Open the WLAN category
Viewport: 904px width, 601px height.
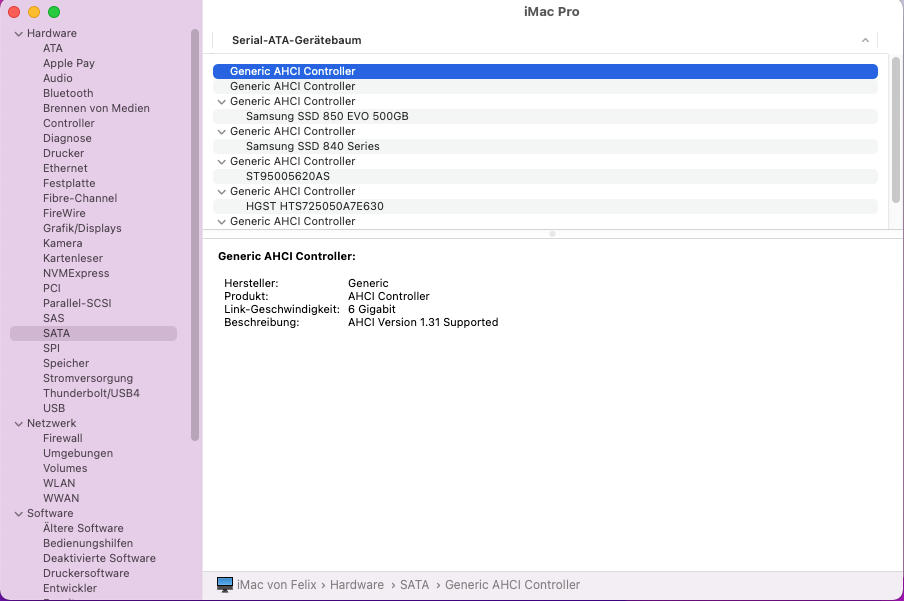59,483
